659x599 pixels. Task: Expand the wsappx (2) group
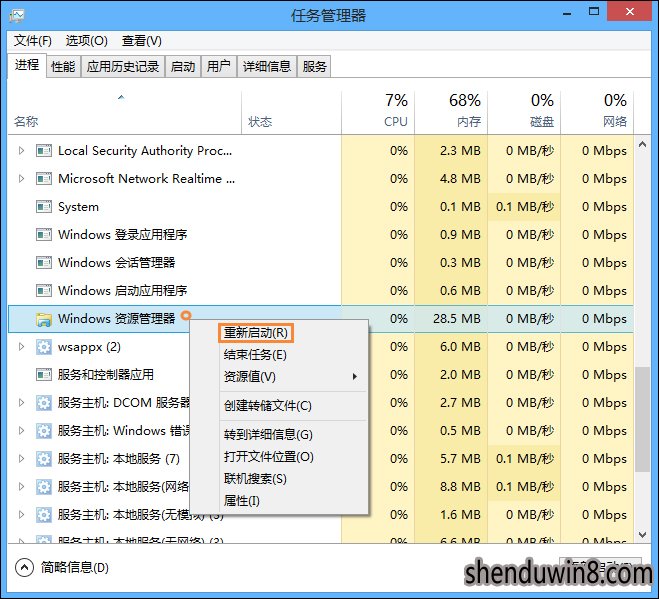[21, 347]
